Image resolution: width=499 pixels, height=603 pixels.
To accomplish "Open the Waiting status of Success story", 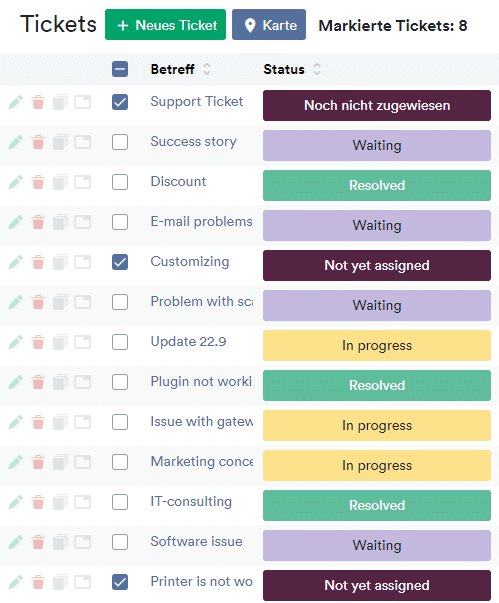I will tap(377, 145).
